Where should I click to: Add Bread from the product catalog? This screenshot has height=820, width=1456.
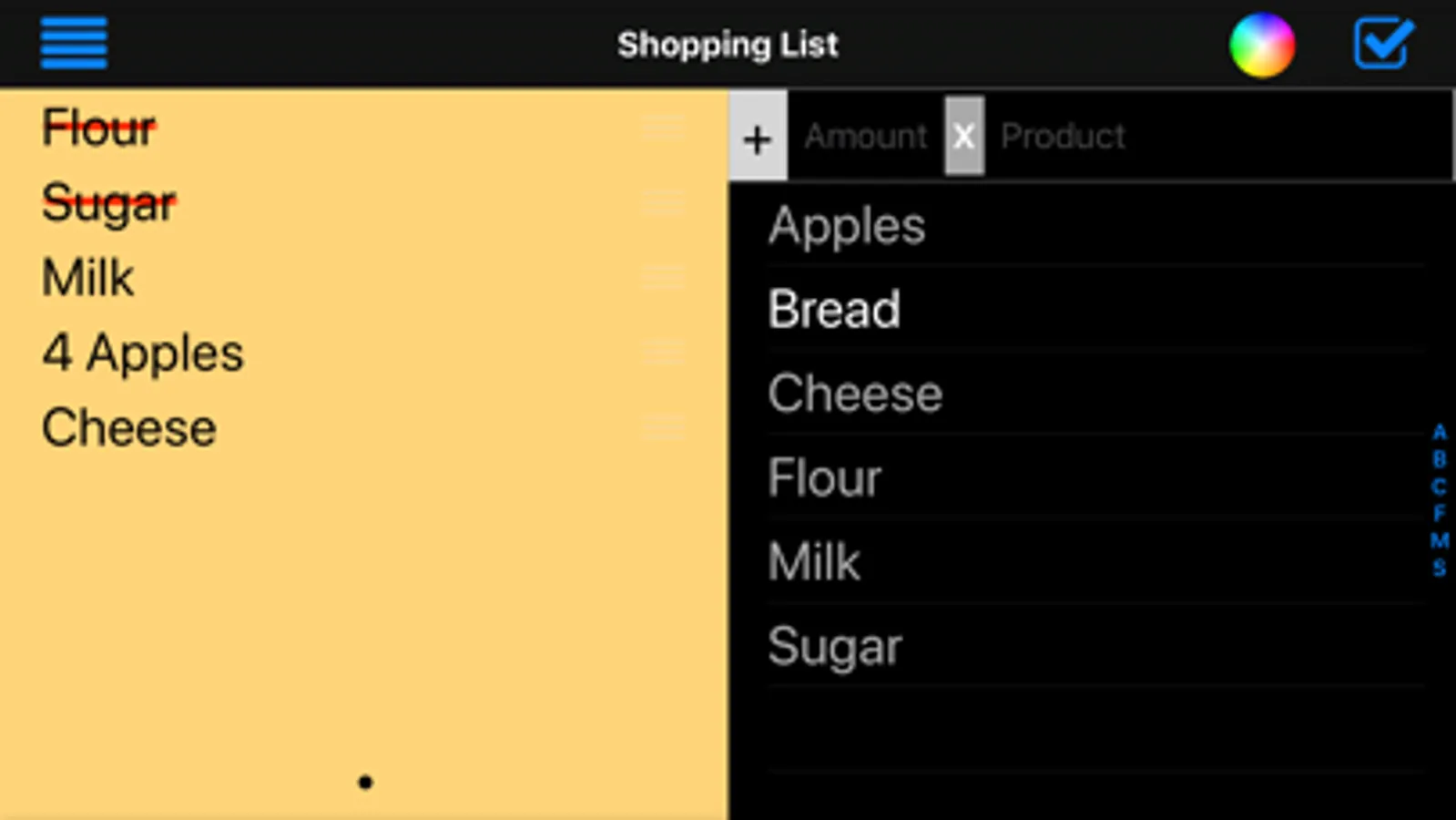pyautogui.click(x=834, y=310)
